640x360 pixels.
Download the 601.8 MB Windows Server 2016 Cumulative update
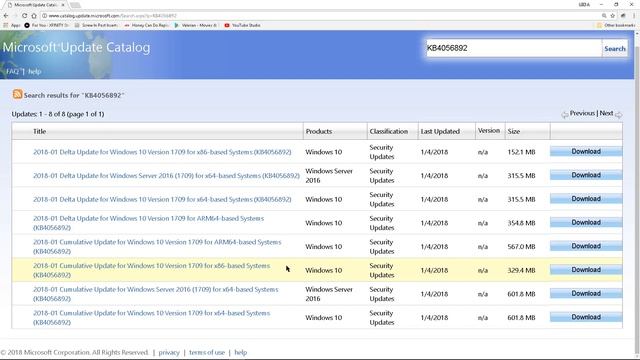pos(586,293)
